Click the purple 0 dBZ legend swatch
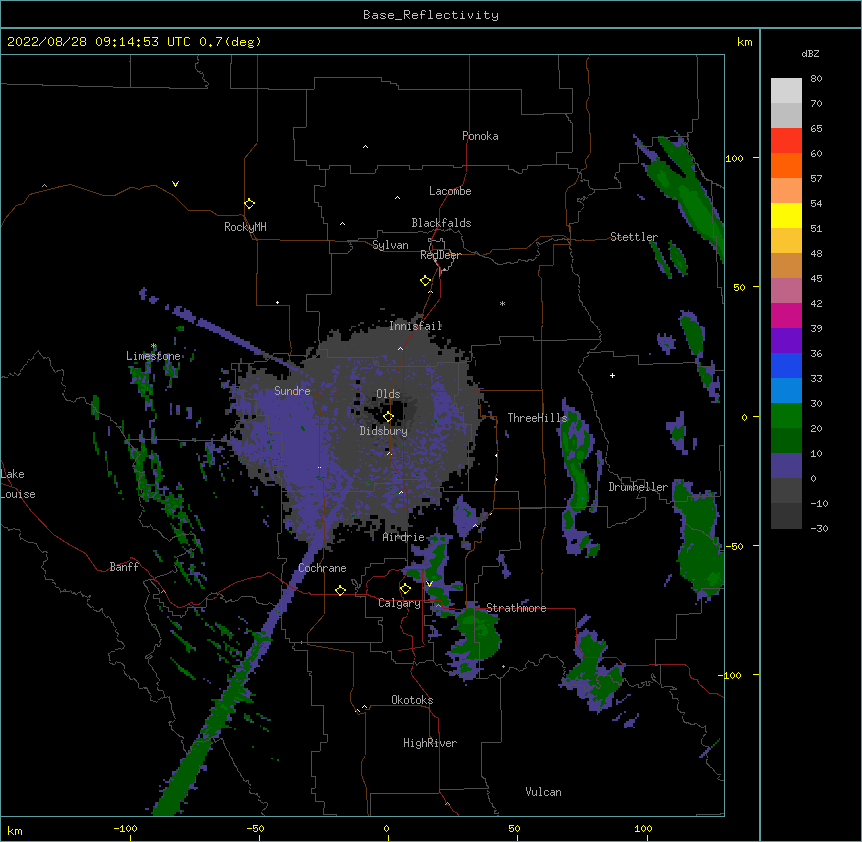Viewport: 862px width, 842px height. 786,466
